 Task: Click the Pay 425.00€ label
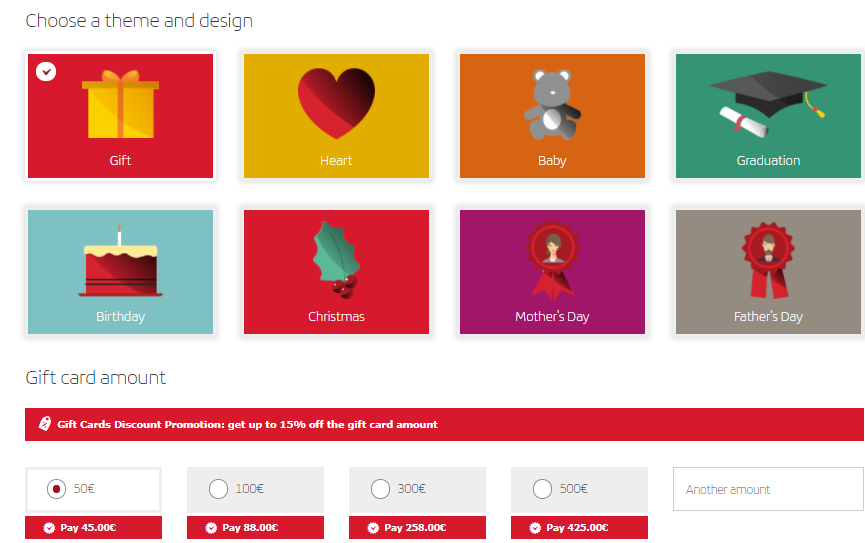(x=579, y=528)
